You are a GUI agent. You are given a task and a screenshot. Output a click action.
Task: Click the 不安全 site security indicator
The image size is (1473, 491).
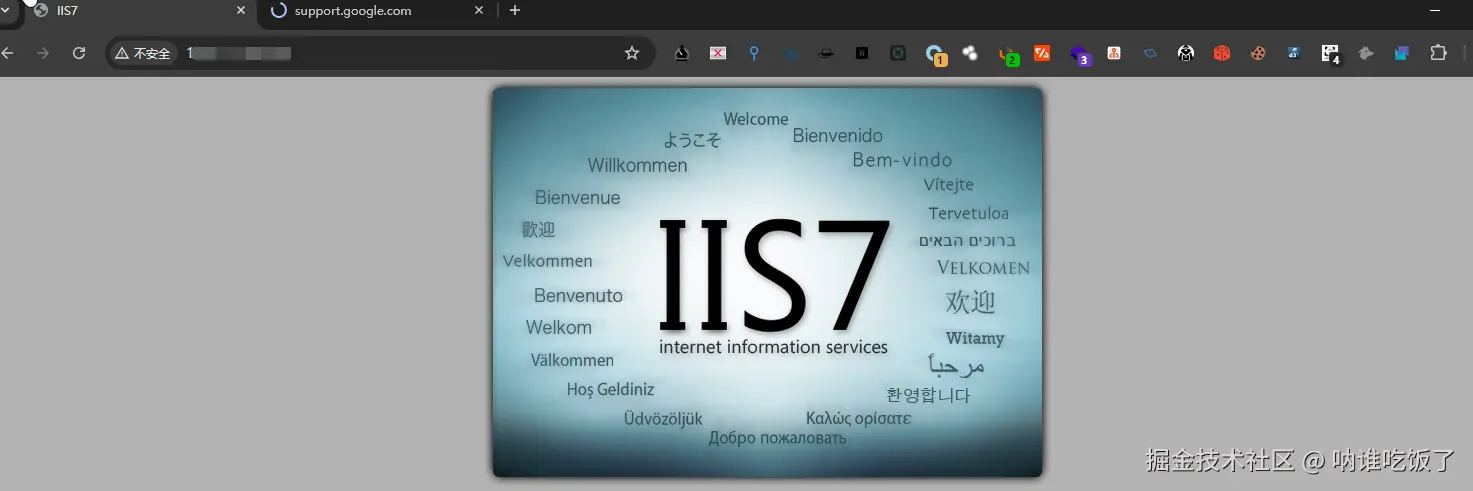143,53
